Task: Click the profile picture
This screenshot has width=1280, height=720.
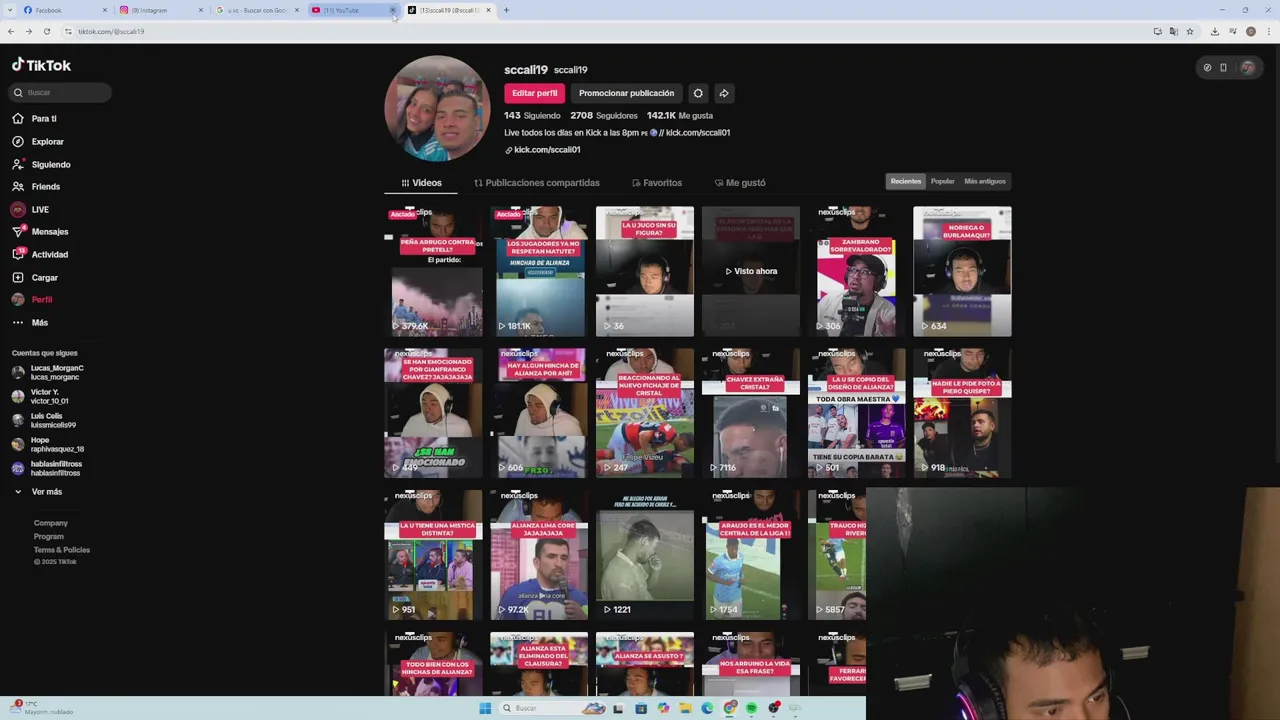Action: pos(437,108)
